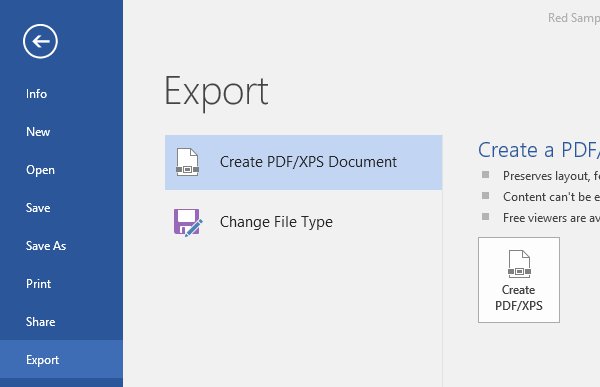600x387 pixels.
Task: Click the 'Free viewers are' bullet text
Action: pos(551,218)
